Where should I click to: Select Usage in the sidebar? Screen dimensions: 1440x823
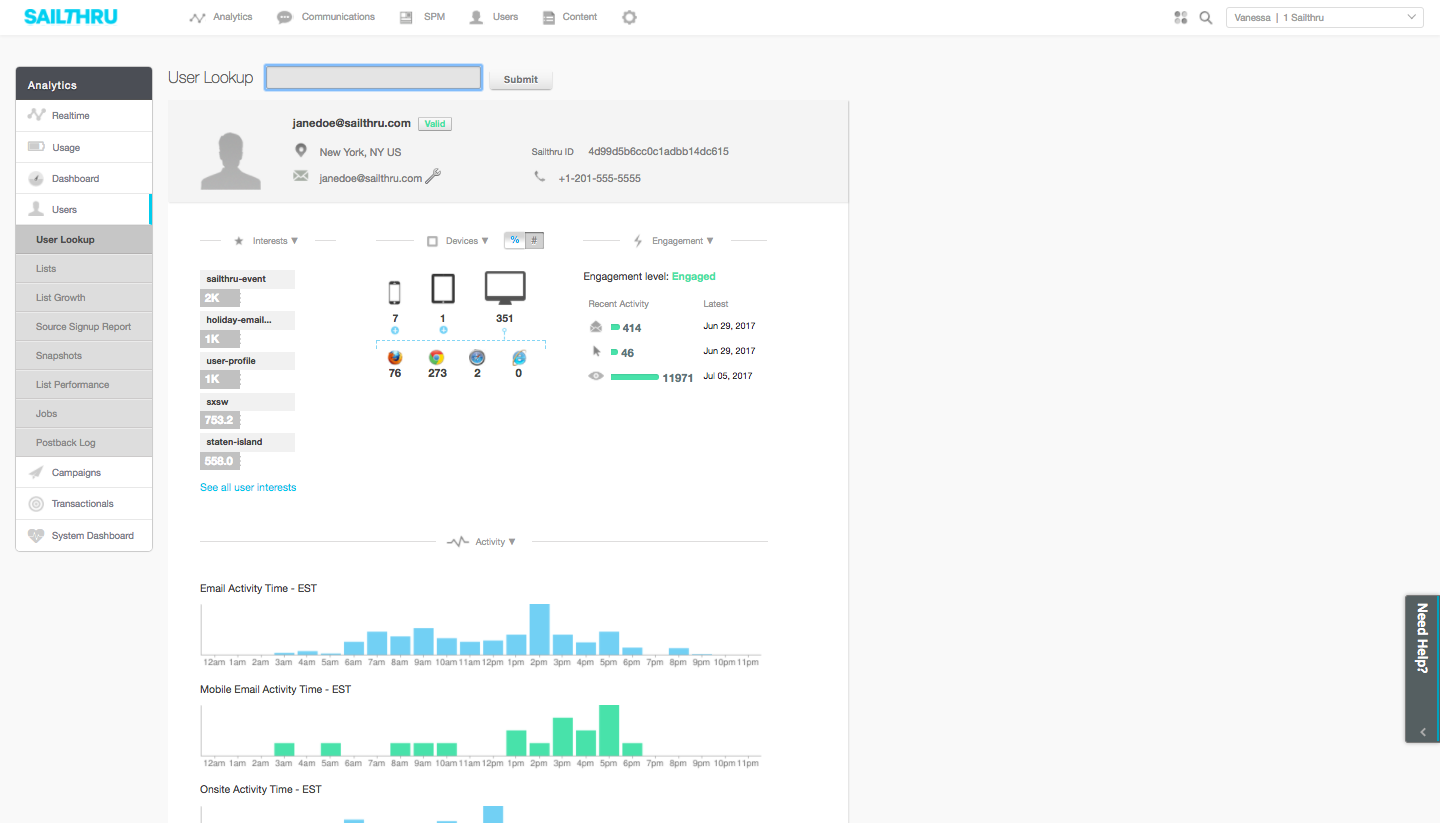click(x=84, y=147)
